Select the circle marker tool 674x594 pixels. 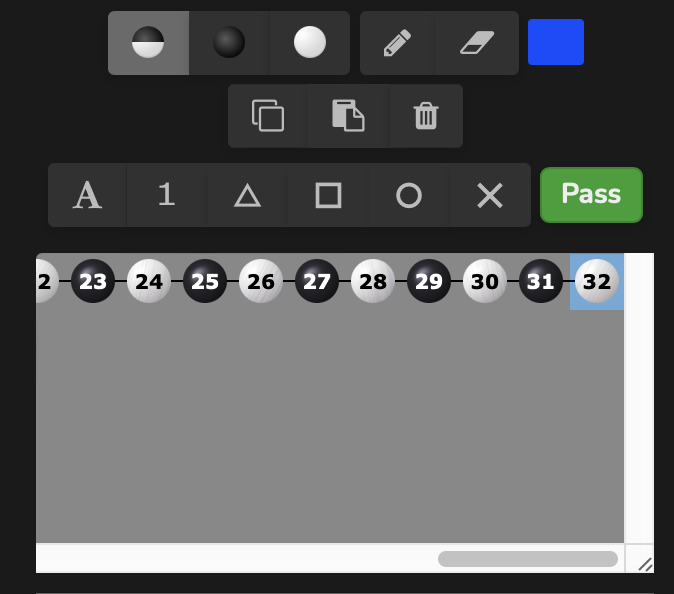(409, 195)
